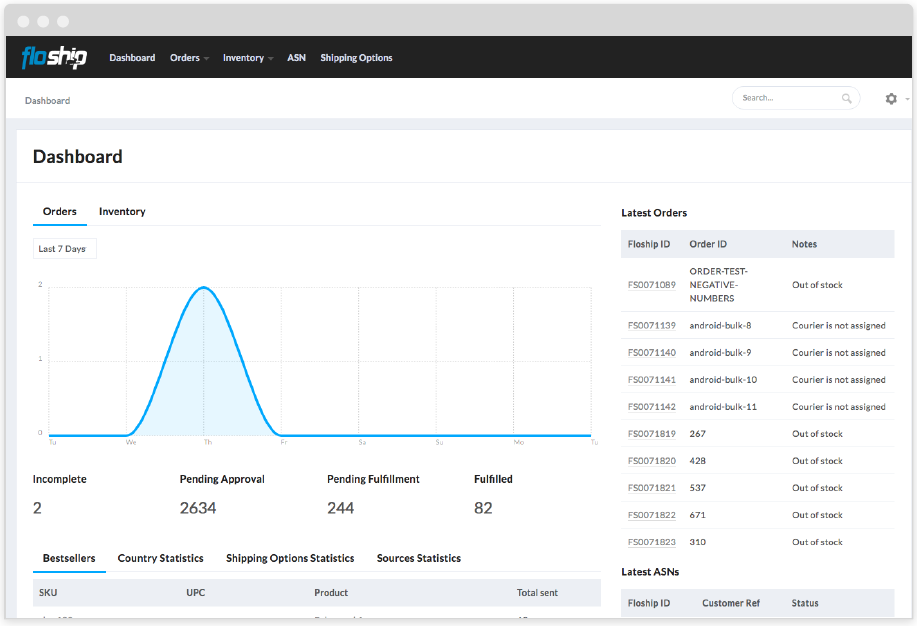Click the android-bulk-8 order row link
The width and height of the screenshot is (917, 626).
click(x=718, y=325)
